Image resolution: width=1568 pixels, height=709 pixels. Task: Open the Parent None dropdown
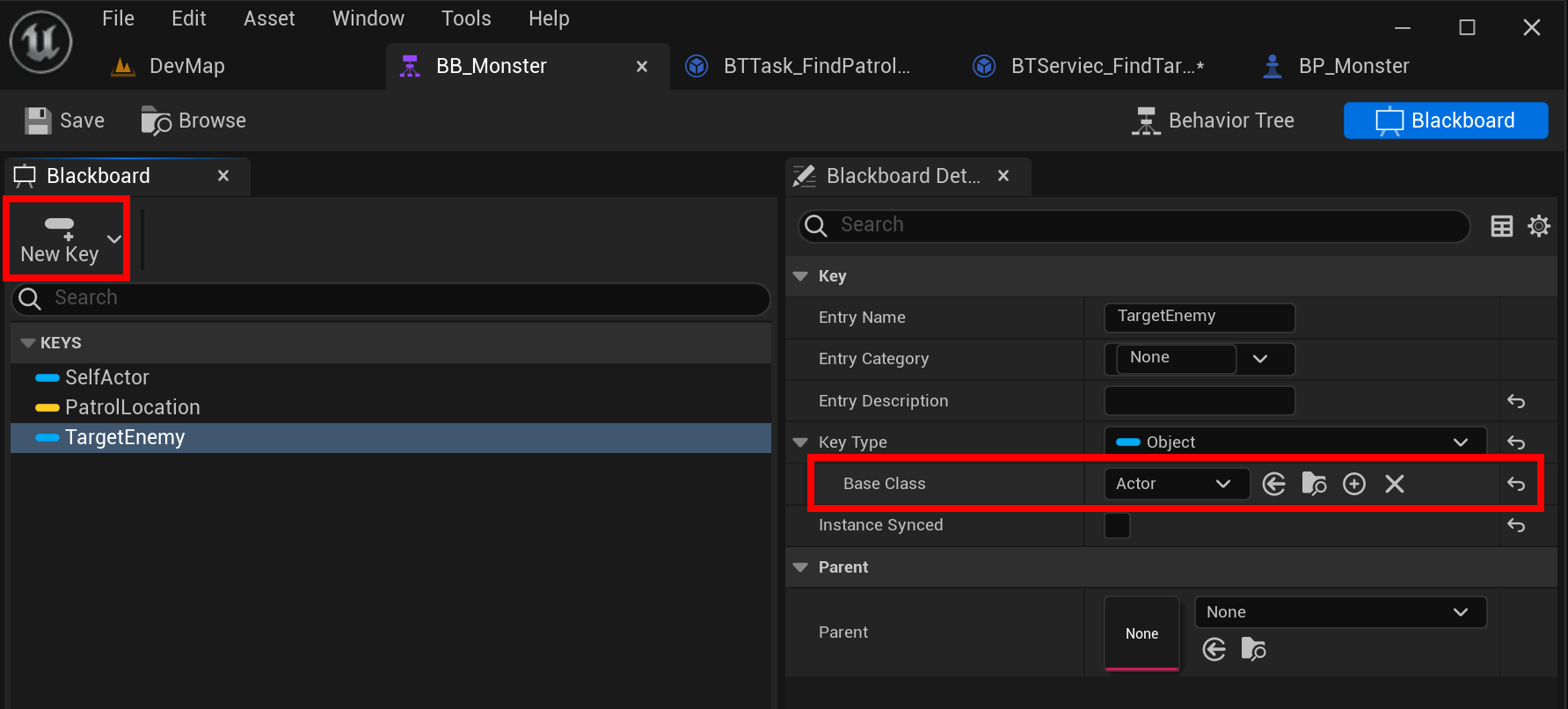[x=1340, y=612]
